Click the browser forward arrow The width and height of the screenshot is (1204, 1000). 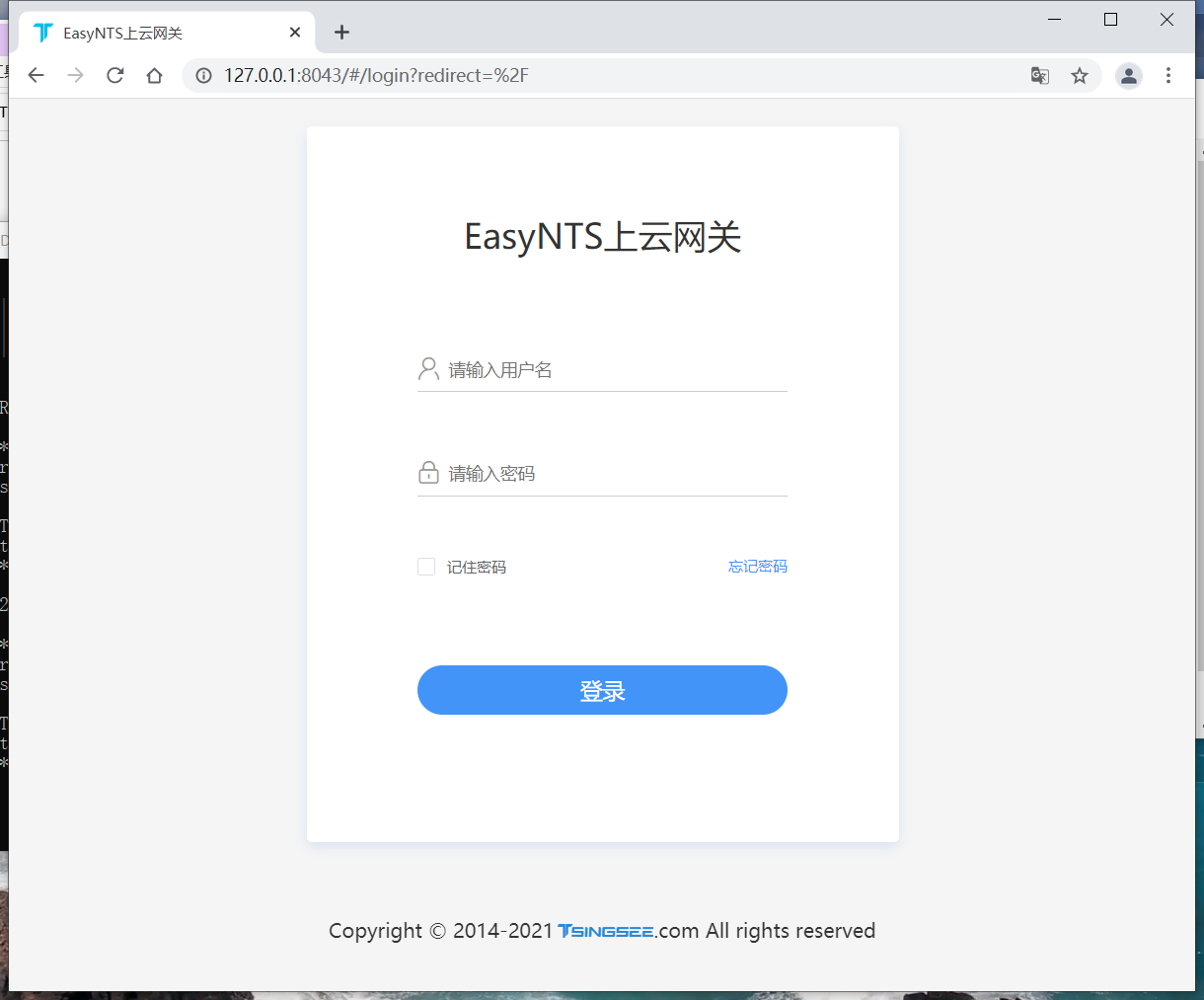tap(76, 75)
